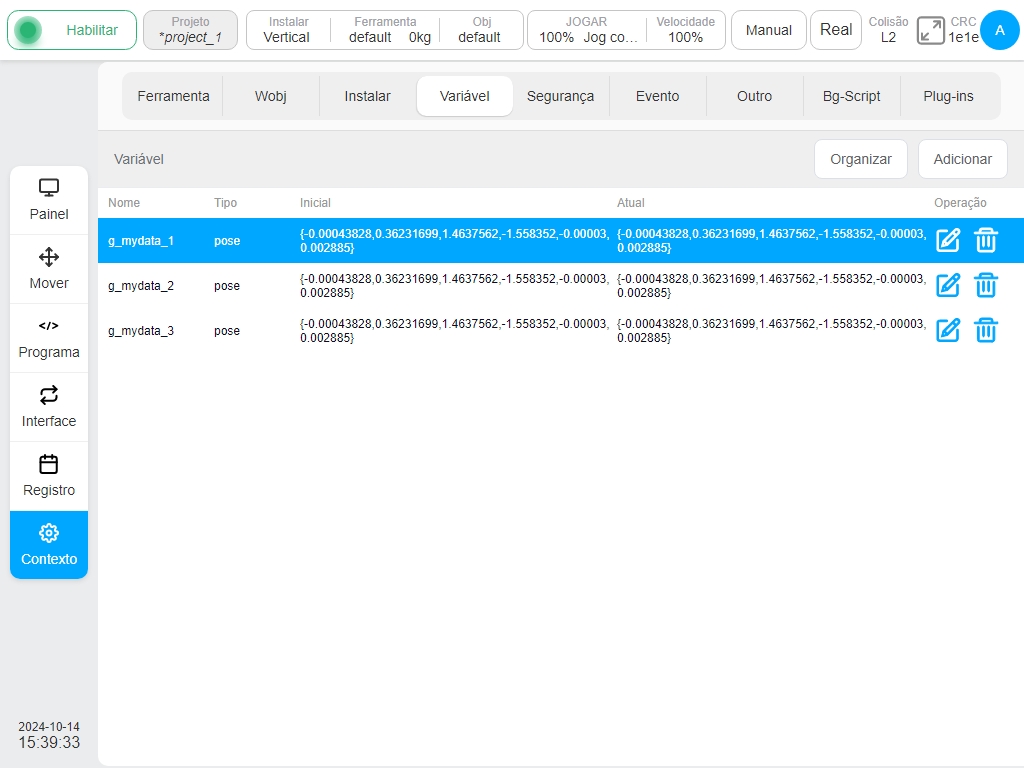Click the CRC 1e1e indicator
Image resolution: width=1024 pixels, height=768 pixels.
coord(963,30)
